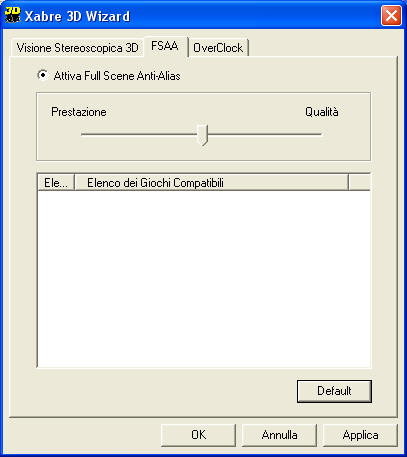The width and height of the screenshot is (407, 457).
Task: Restore settings with the Default button
Action: click(334, 391)
